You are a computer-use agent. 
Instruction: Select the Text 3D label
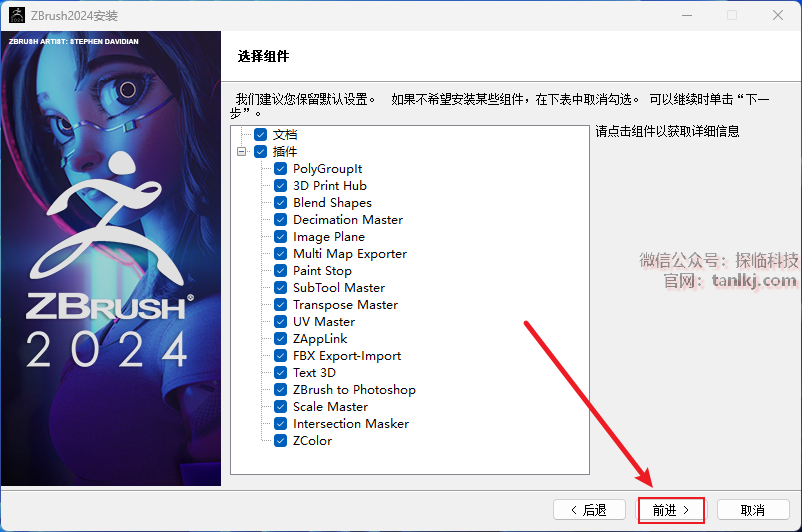314,373
